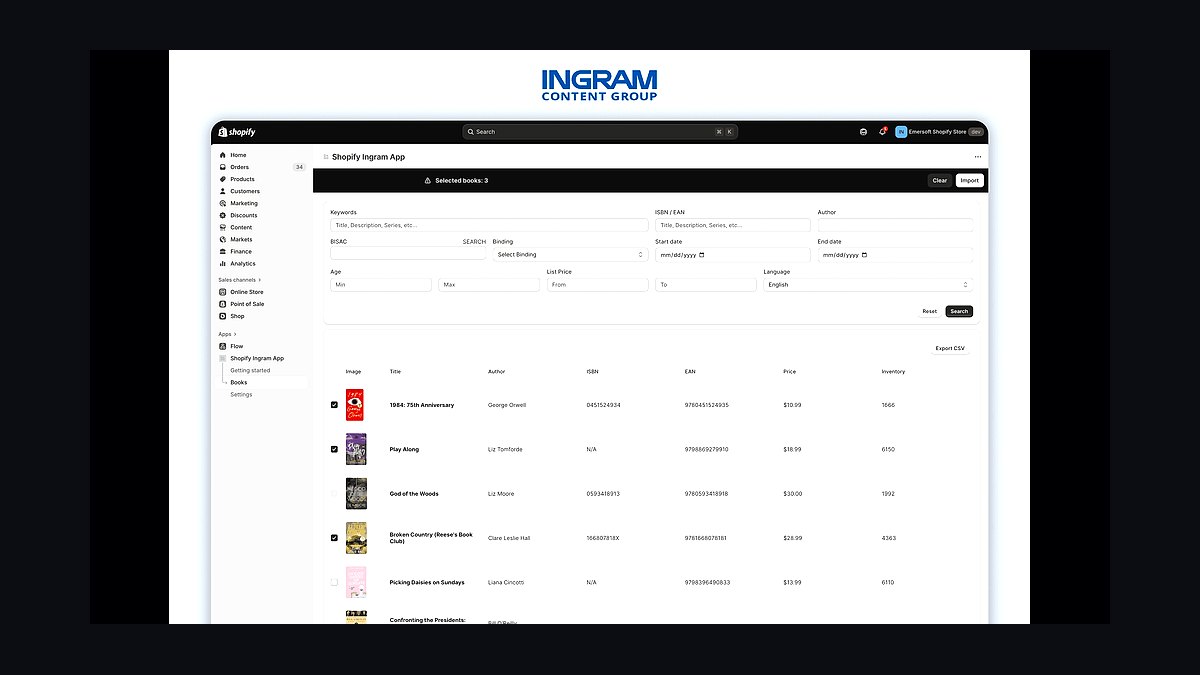The image size is (1200, 675).
Task: Click the sidekick icon beside the notification bell
Action: point(863,132)
